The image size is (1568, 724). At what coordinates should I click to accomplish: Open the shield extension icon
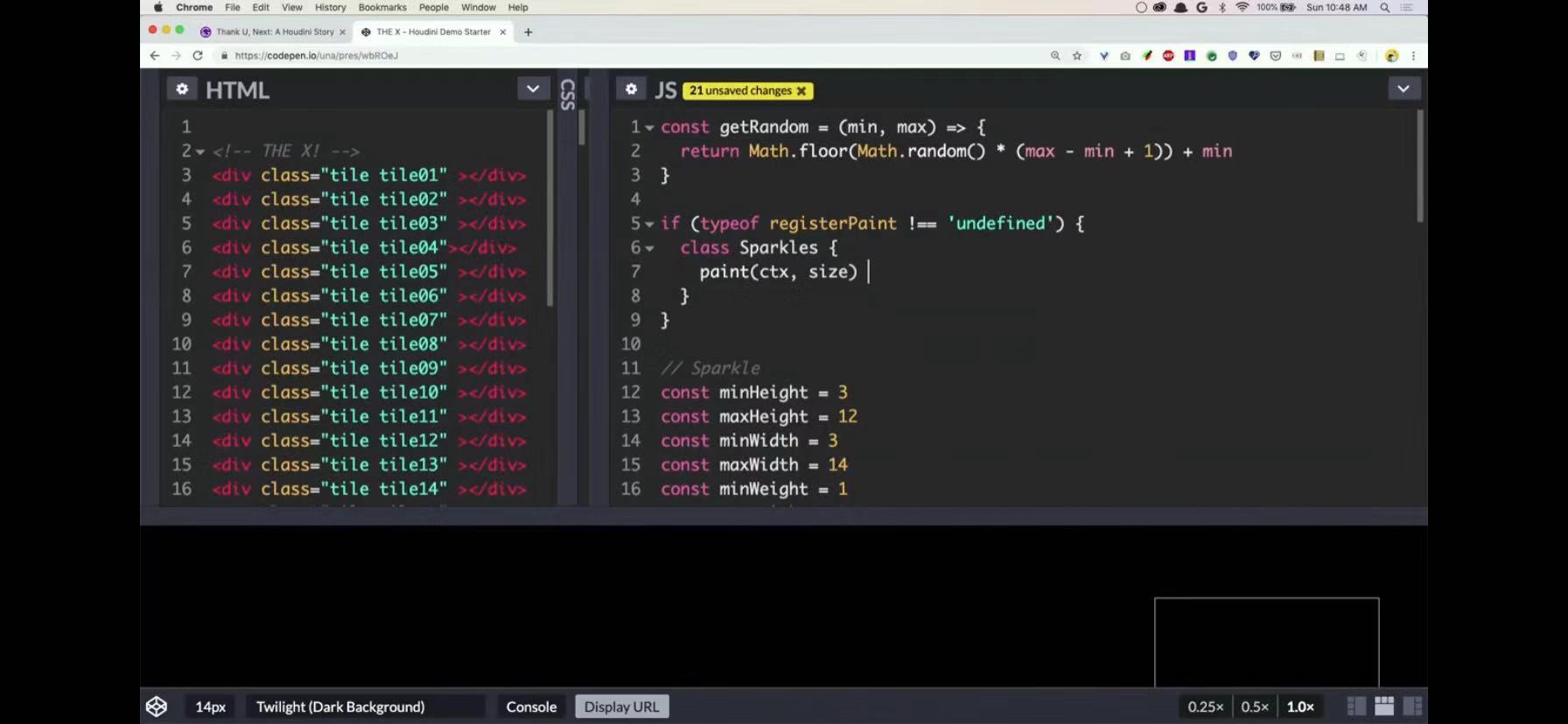(x=1233, y=56)
